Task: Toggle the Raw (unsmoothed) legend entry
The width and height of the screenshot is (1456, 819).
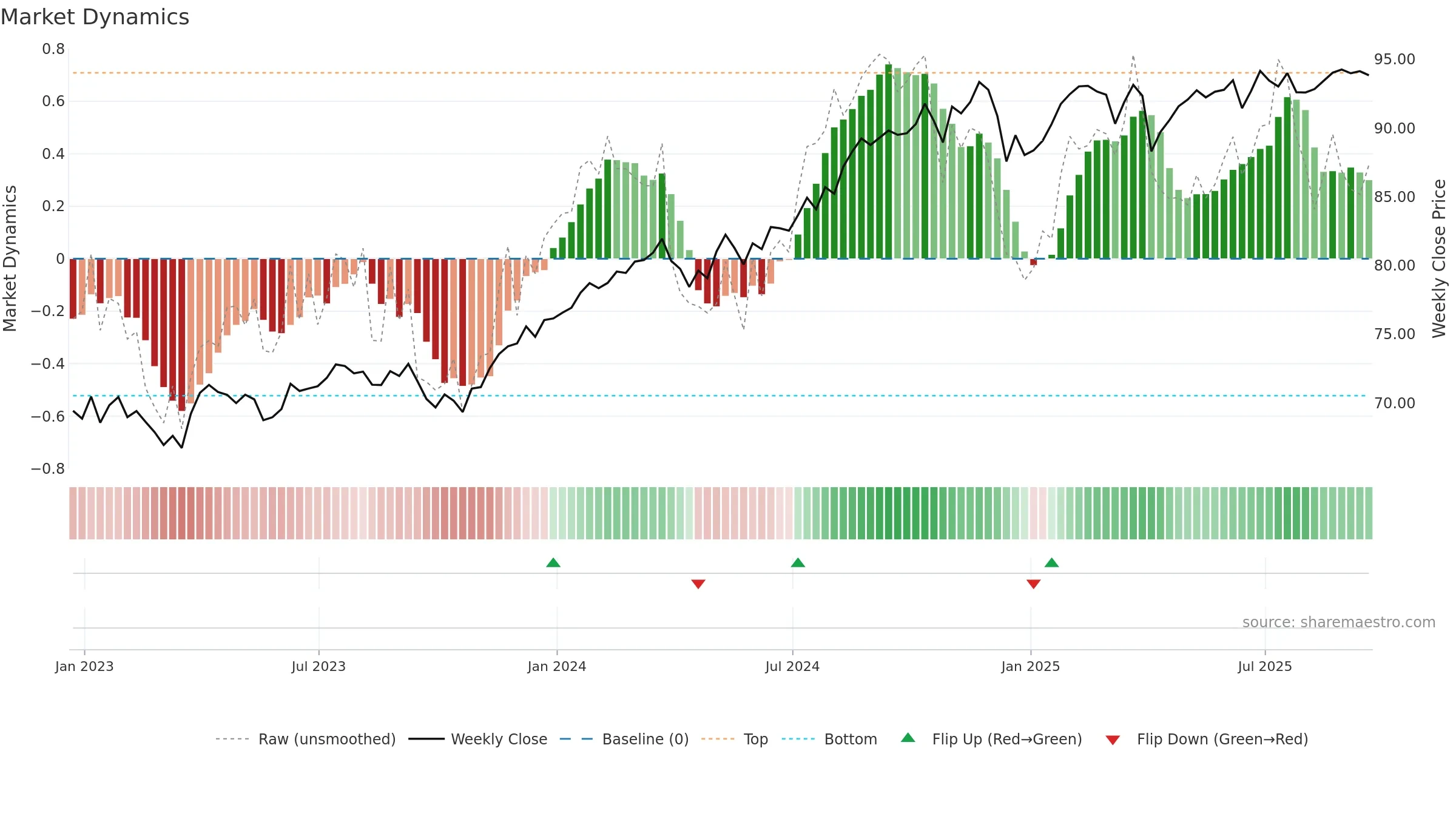Action: click(x=306, y=739)
